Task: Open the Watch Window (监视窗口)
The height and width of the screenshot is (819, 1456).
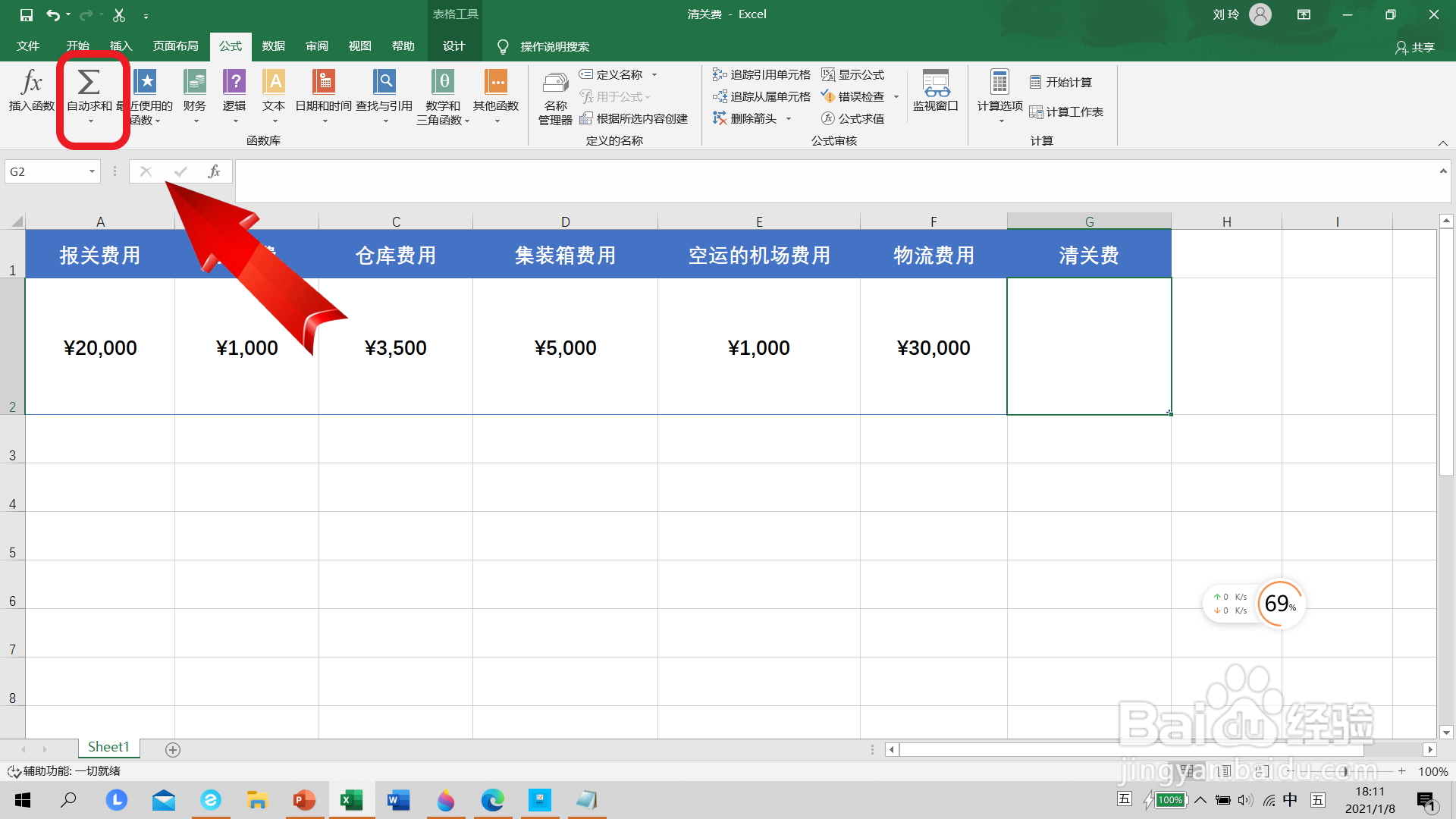Action: 936,91
